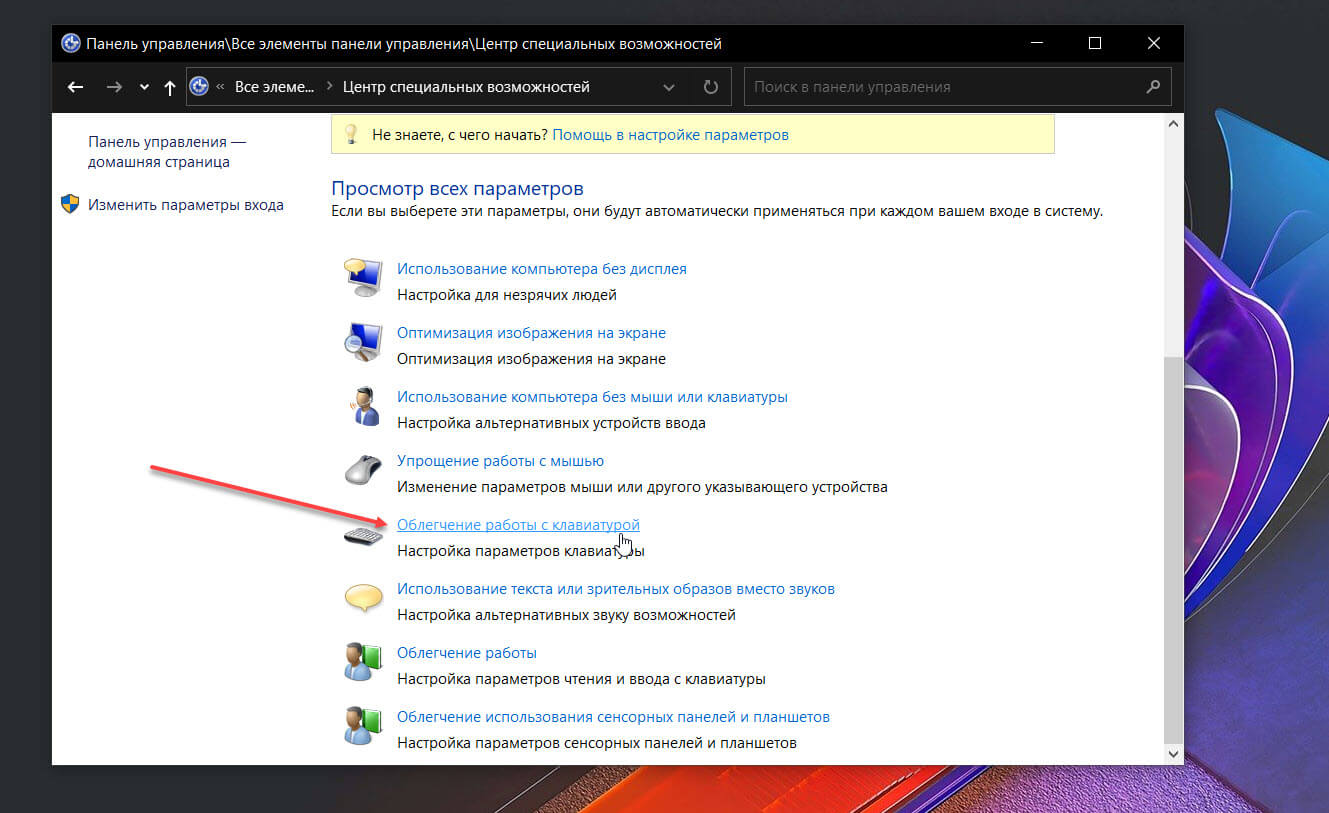Screen dimensions: 1329x813
Task: Click the magnifier monitor icon for screen optimization
Action: point(362,341)
